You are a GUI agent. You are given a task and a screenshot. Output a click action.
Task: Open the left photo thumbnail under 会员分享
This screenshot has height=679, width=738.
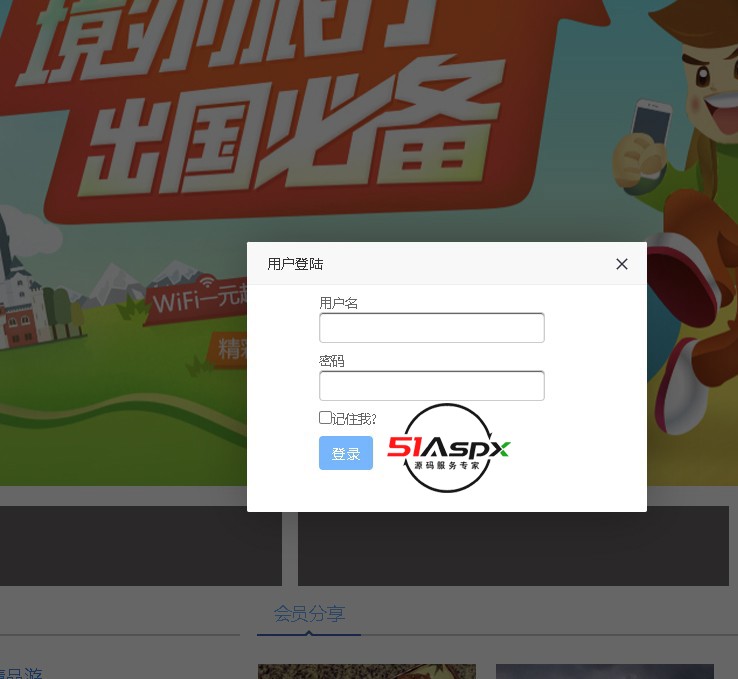tap(367, 671)
